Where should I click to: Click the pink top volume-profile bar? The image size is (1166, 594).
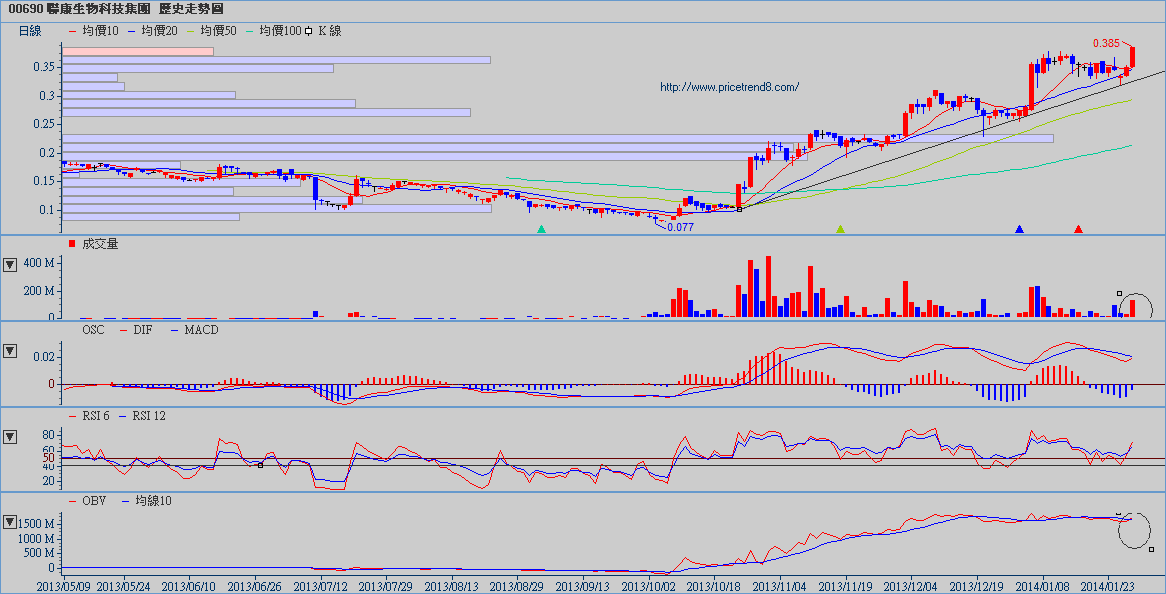click(x=138, y=51)
